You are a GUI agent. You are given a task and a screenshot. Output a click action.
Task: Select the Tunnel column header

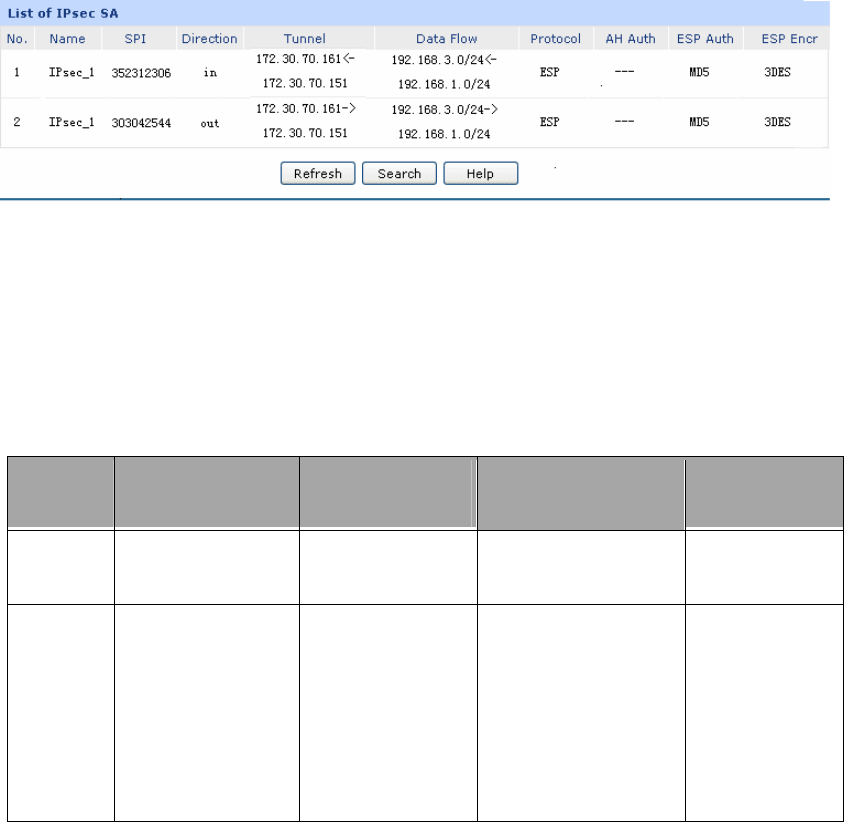click(304, 39)
